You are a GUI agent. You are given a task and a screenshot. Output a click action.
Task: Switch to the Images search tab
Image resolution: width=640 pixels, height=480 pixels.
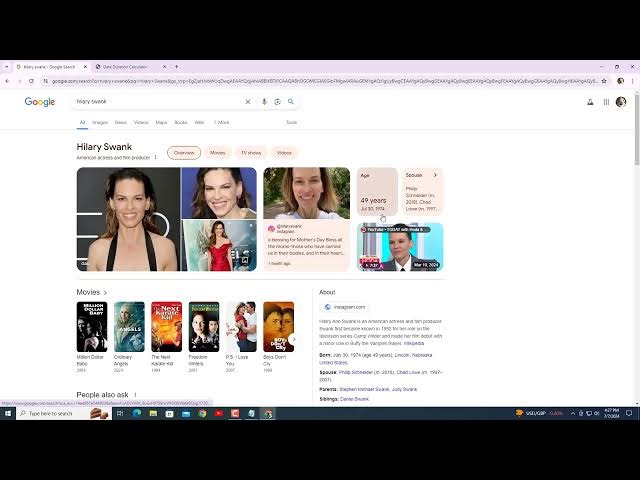100,122
